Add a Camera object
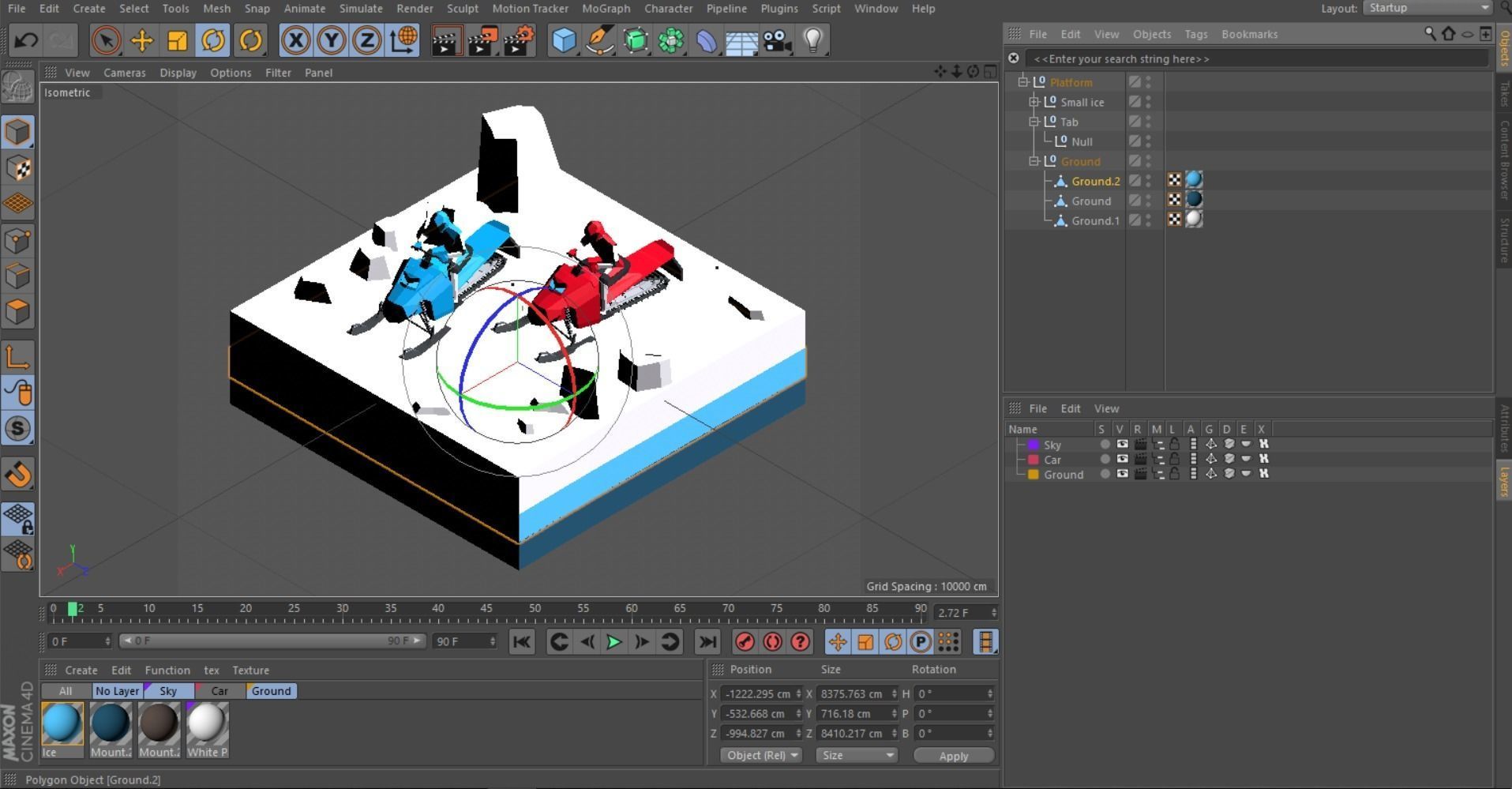The image size is (1512, 789). click(778, 40)
